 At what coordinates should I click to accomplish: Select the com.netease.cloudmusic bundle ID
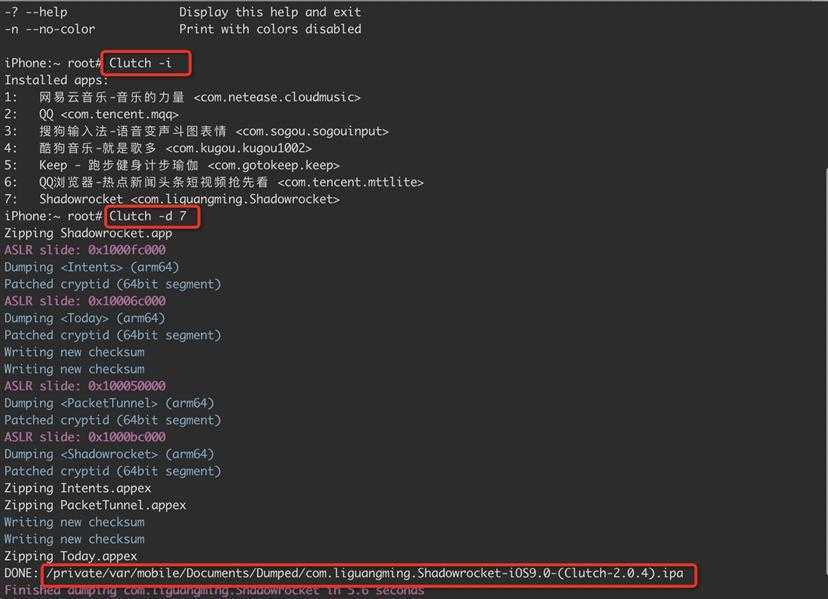(x=277, y=97)
